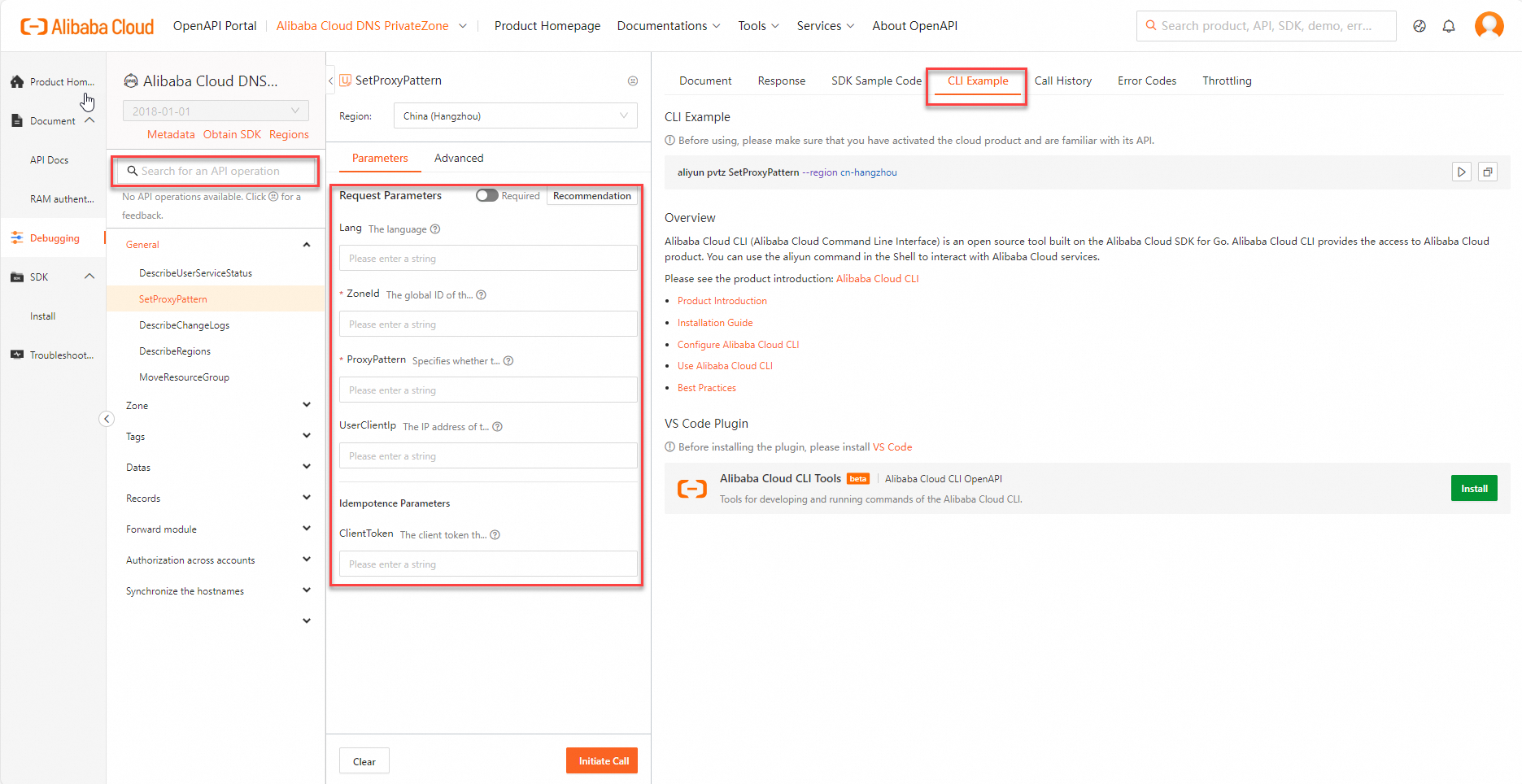Open notifications via the bell icon
Image resolution: width=1522 pixels, height=784 pixels.
point(1449,25)
